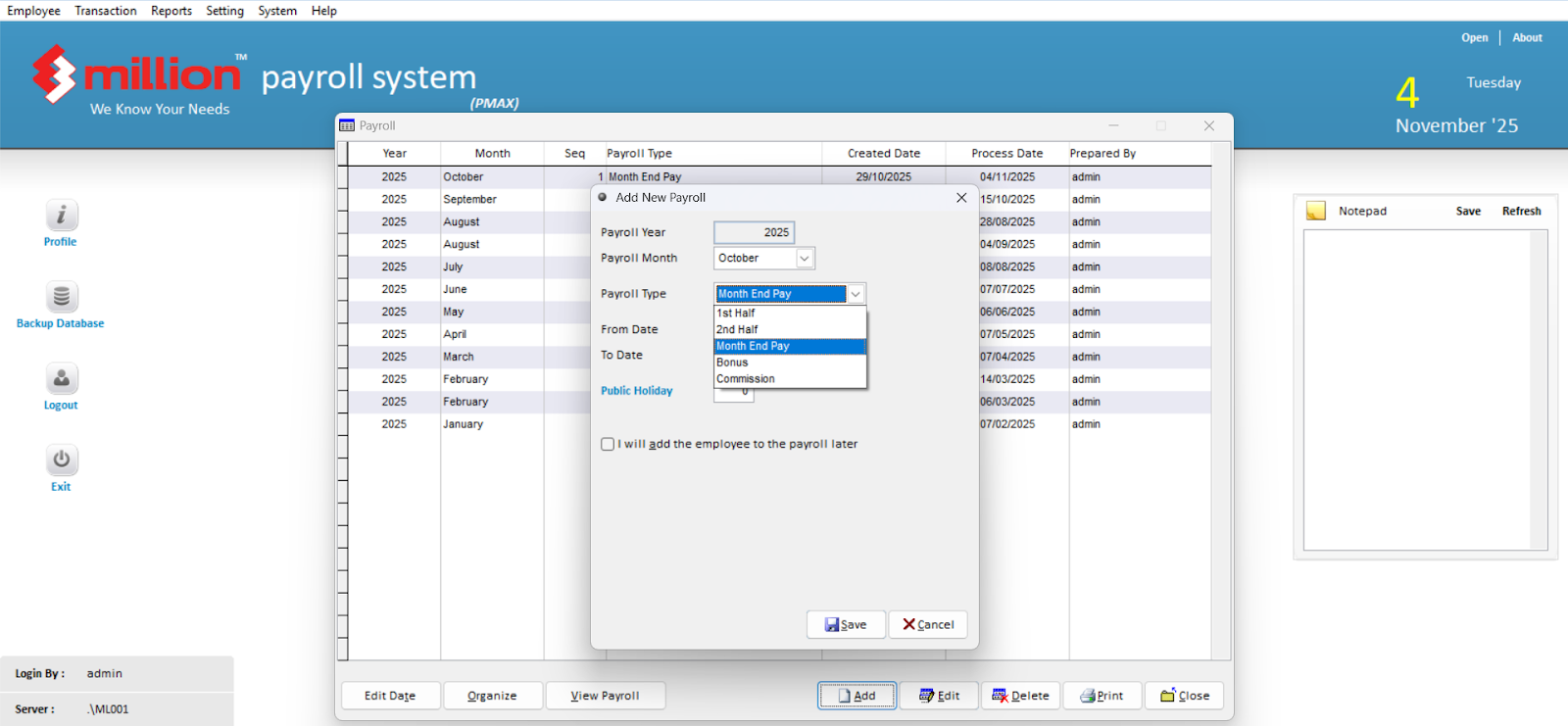The width and height of the screenshot is (1568, 726).
Task: Open the Transaction menu
Action: click(106, 11)
